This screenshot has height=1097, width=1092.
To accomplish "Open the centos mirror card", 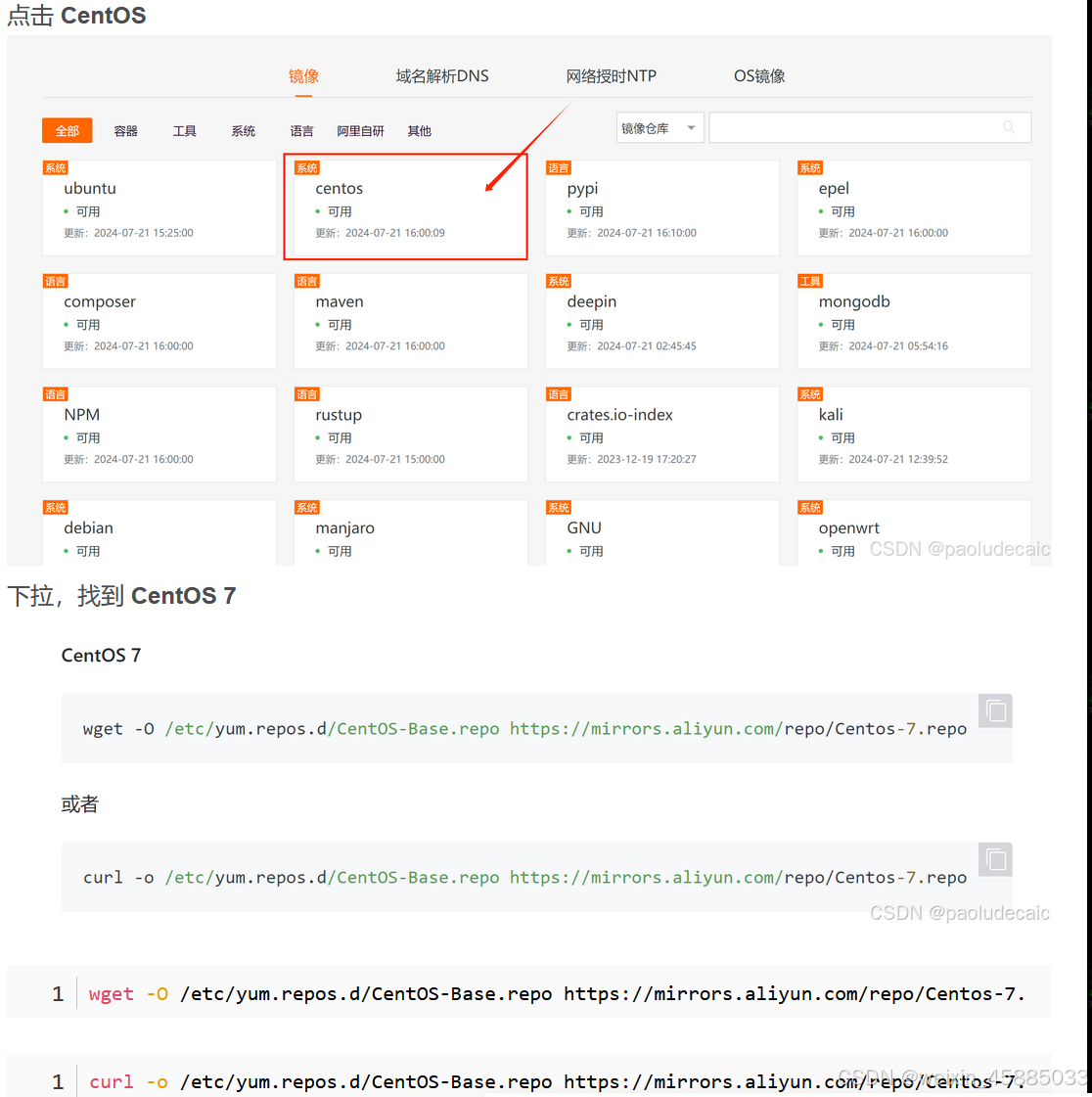I will [x=411, y=207].
